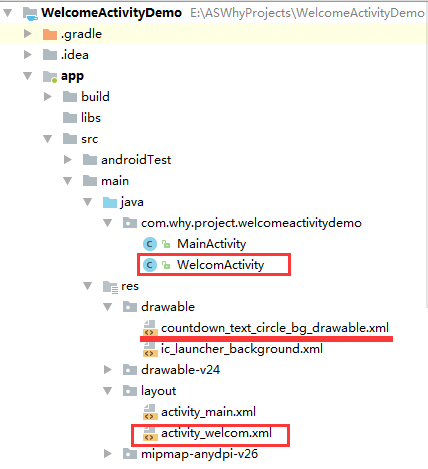
Task: Select the res folder row
Action: [x=214, y=286]
